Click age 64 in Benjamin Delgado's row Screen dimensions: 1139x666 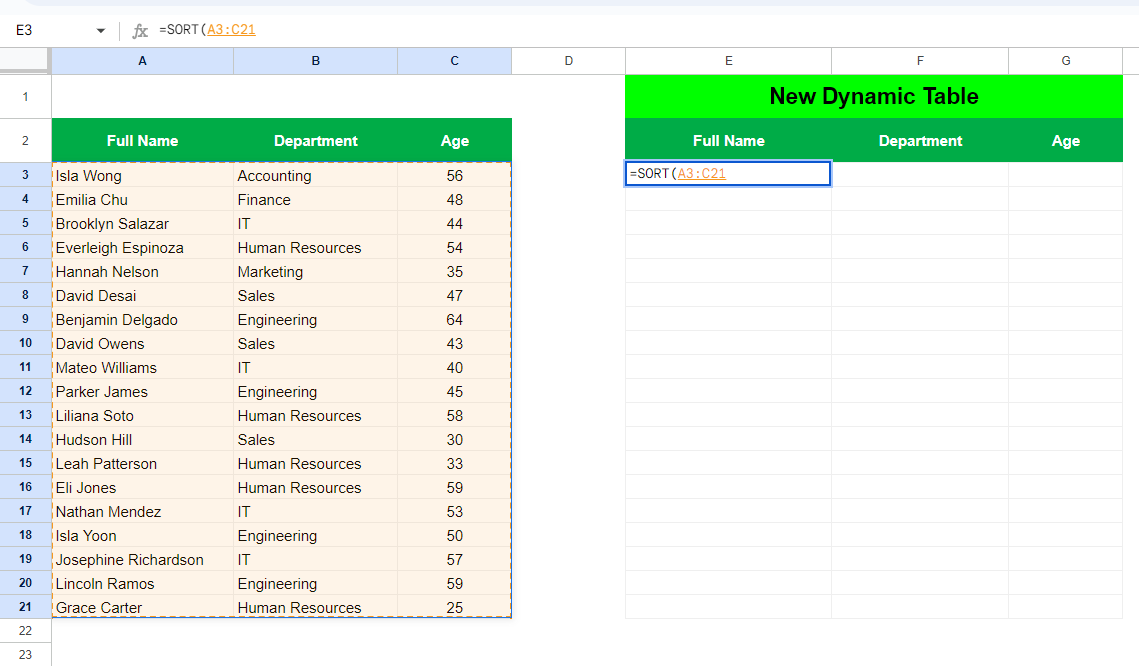coord(455,320)
